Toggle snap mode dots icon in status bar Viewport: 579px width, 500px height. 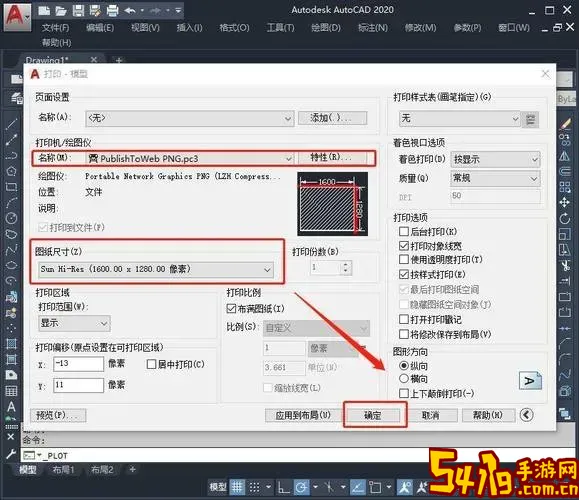[254, 487]
